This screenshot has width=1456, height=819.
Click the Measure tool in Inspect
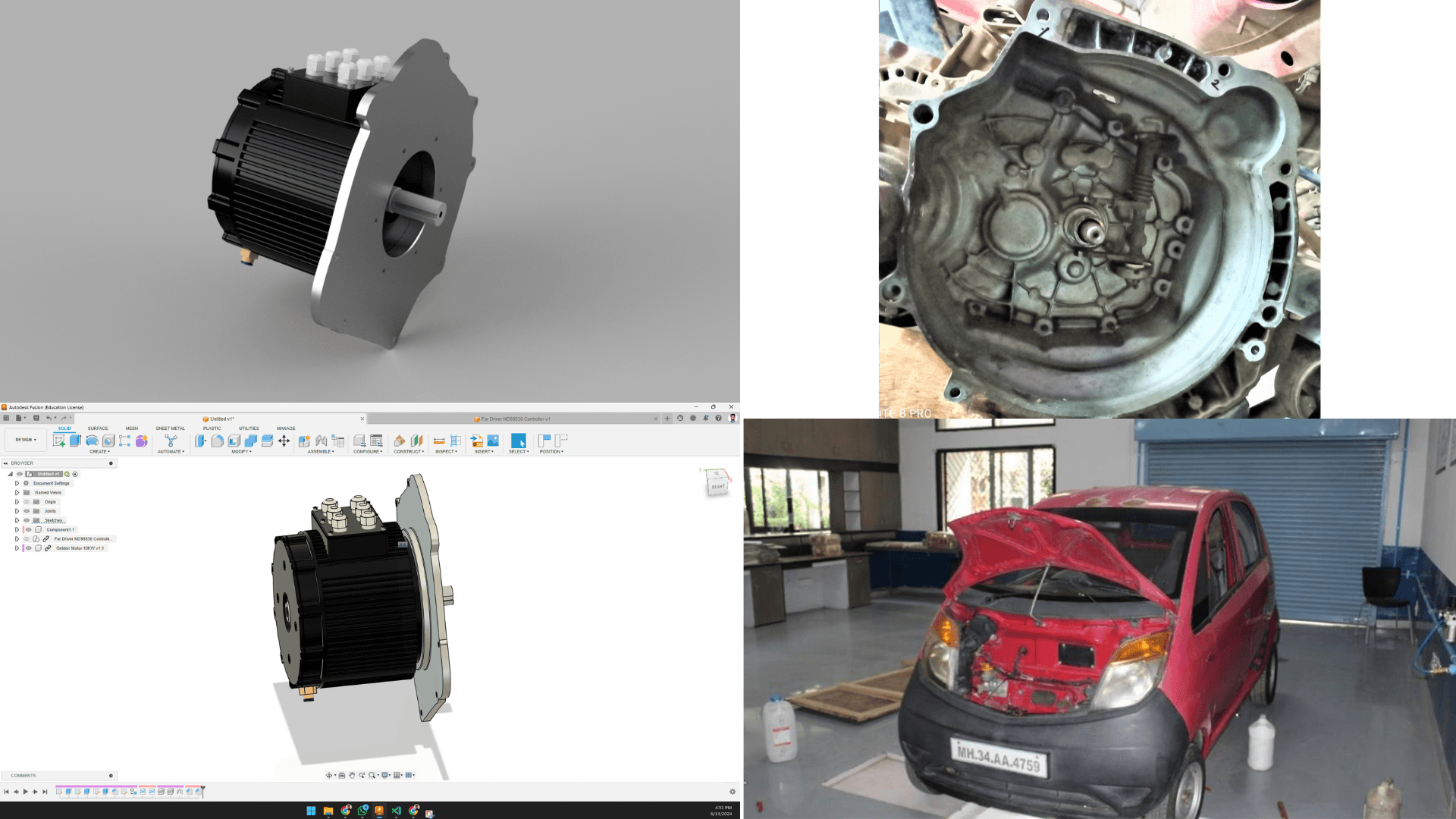click(x=439, y=441)
